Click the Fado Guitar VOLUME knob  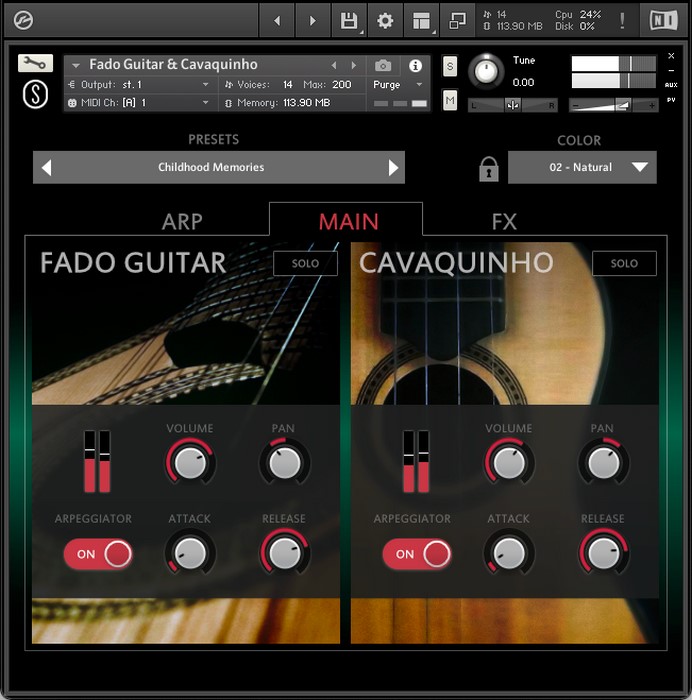(189, 462)
